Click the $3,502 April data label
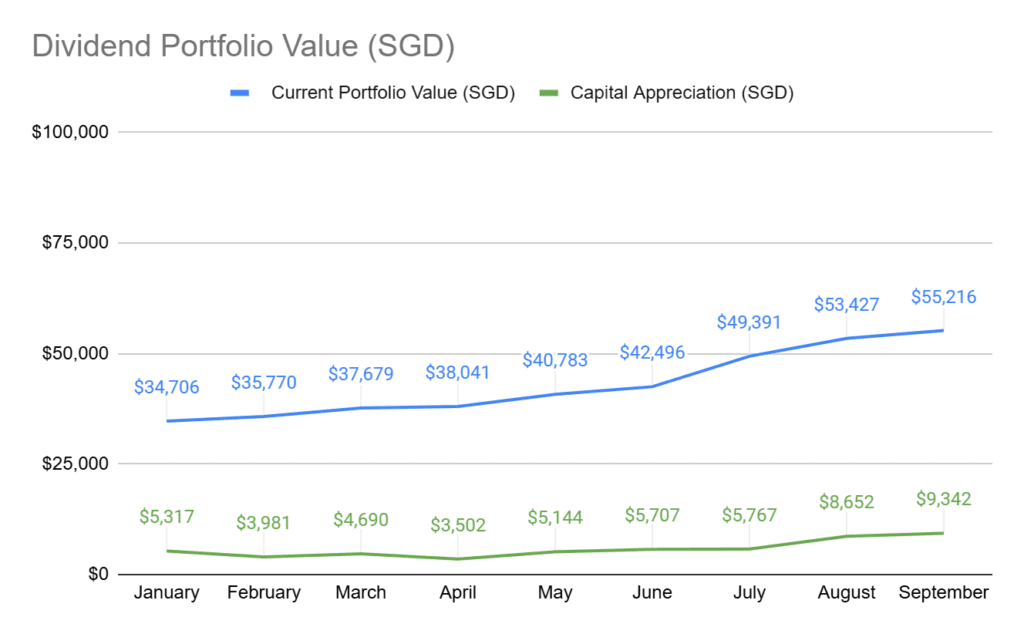The height and width of the screenshot is (634, 1024). [458, 524]
